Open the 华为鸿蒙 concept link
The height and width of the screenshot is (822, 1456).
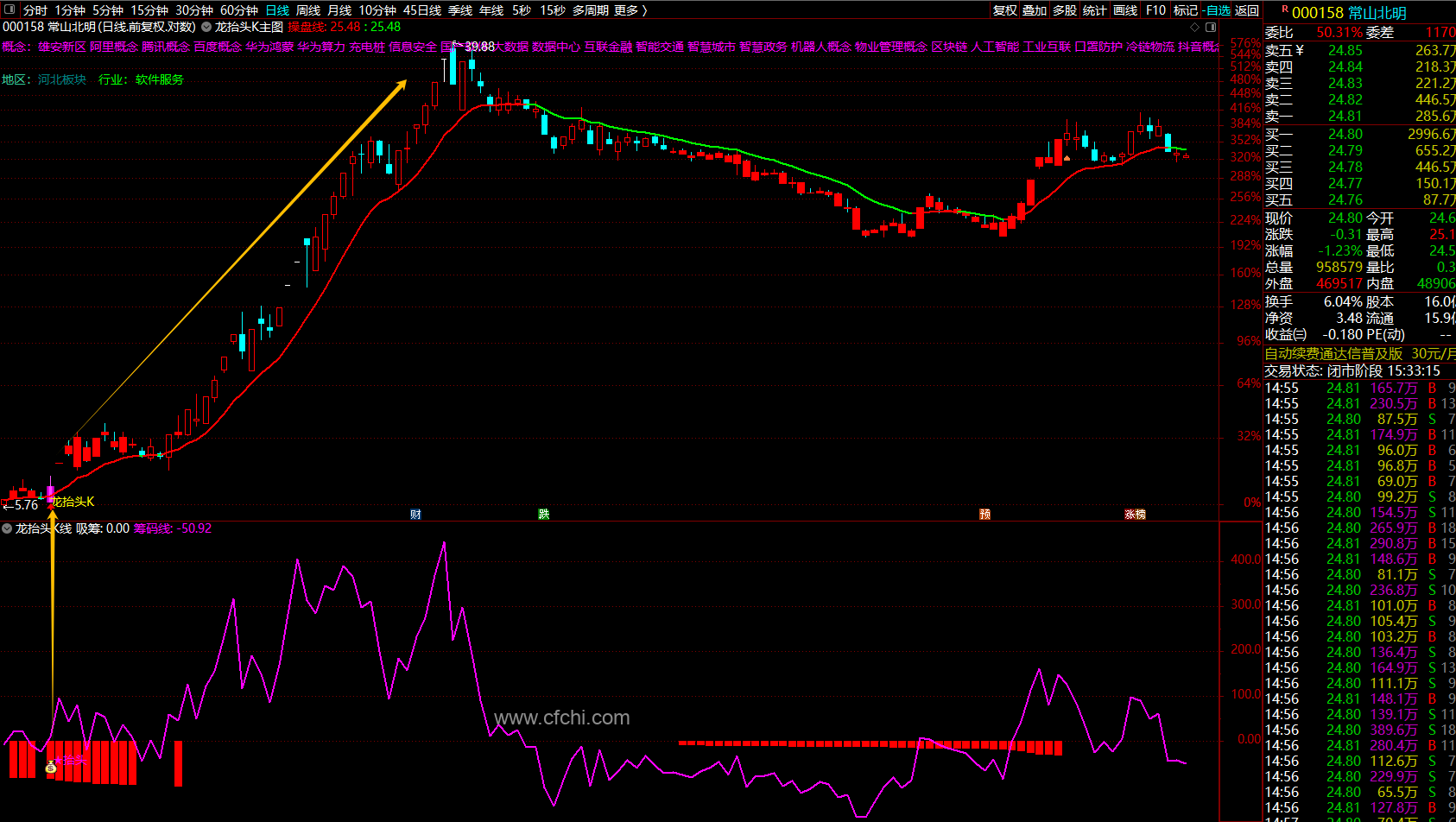269,47
